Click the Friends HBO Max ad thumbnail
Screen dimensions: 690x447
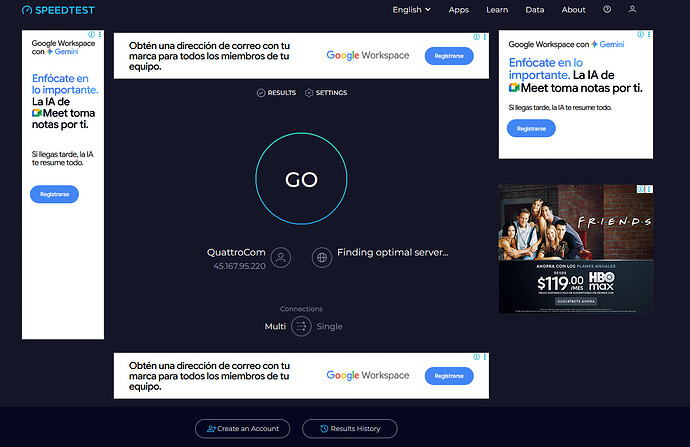point(576,249)
